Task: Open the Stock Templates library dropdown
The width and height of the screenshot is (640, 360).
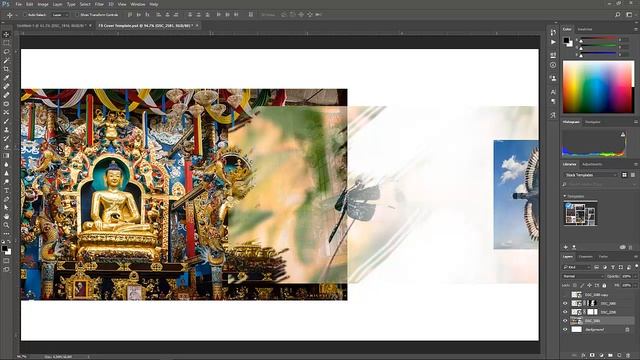Action: coord(591,175)
